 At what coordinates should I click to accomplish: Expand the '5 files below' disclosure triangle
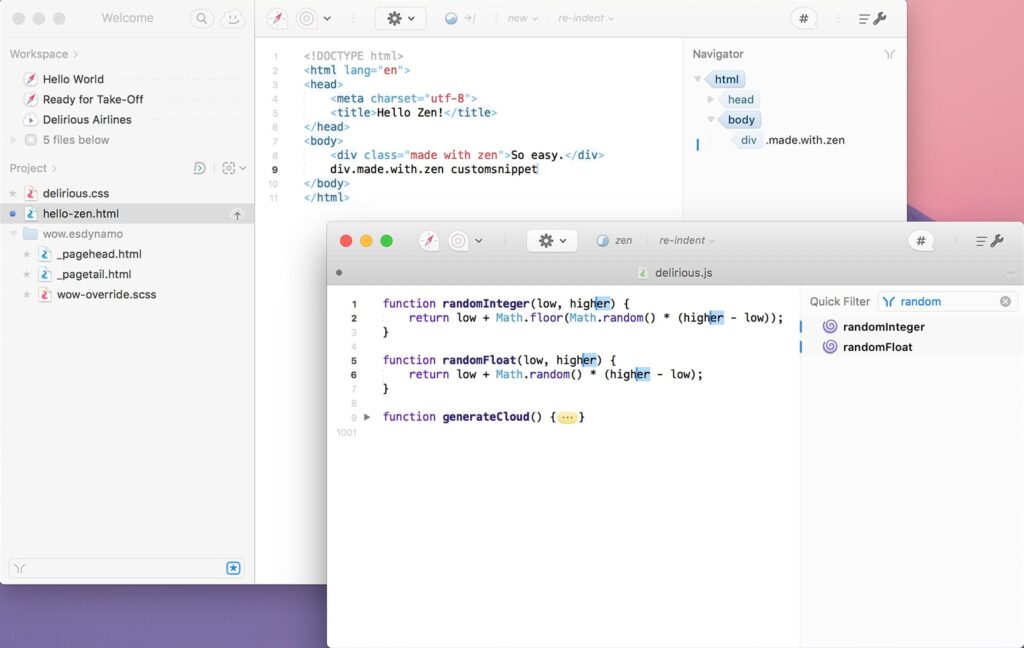click(13, 140)
